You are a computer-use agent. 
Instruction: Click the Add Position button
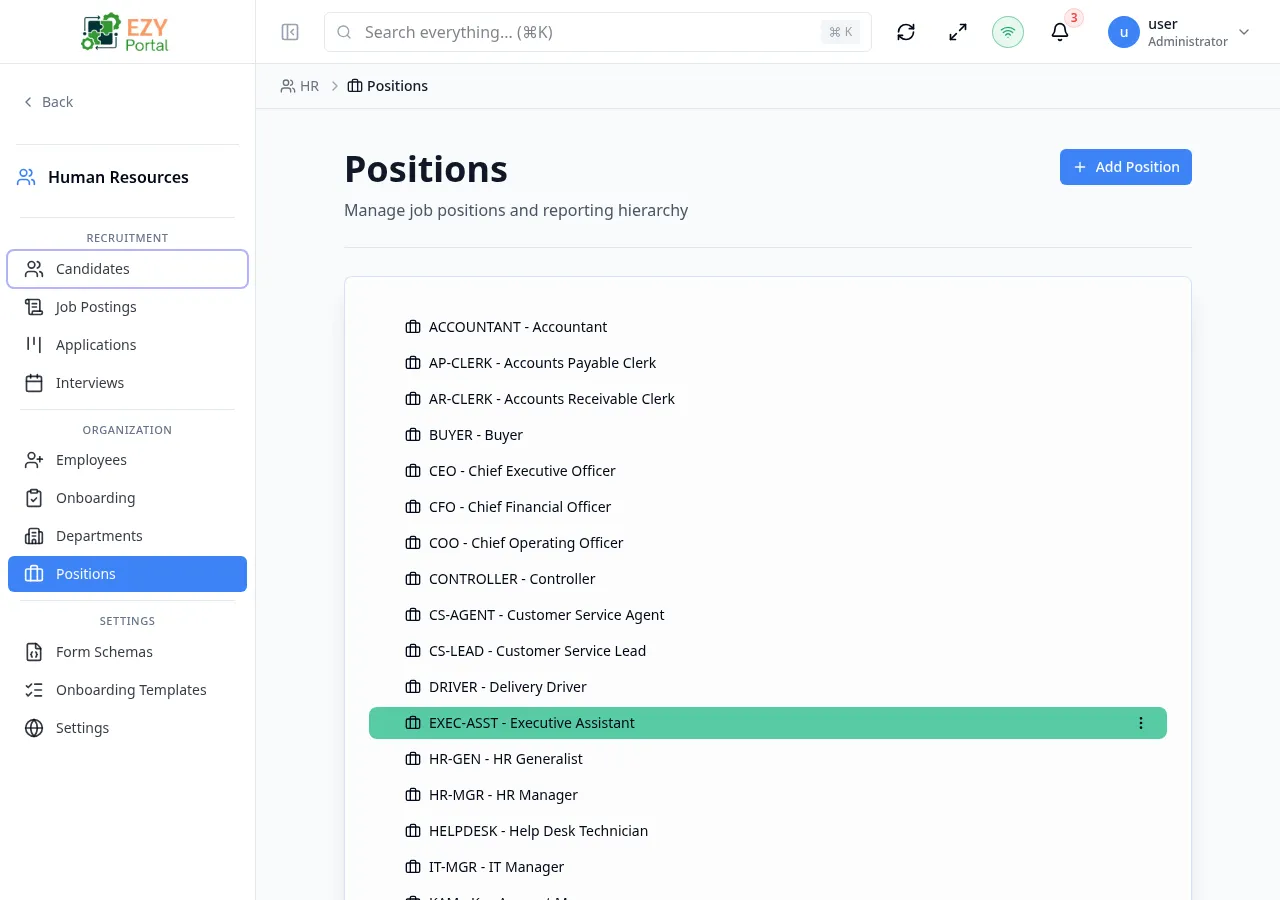(x=1126, y=167)
